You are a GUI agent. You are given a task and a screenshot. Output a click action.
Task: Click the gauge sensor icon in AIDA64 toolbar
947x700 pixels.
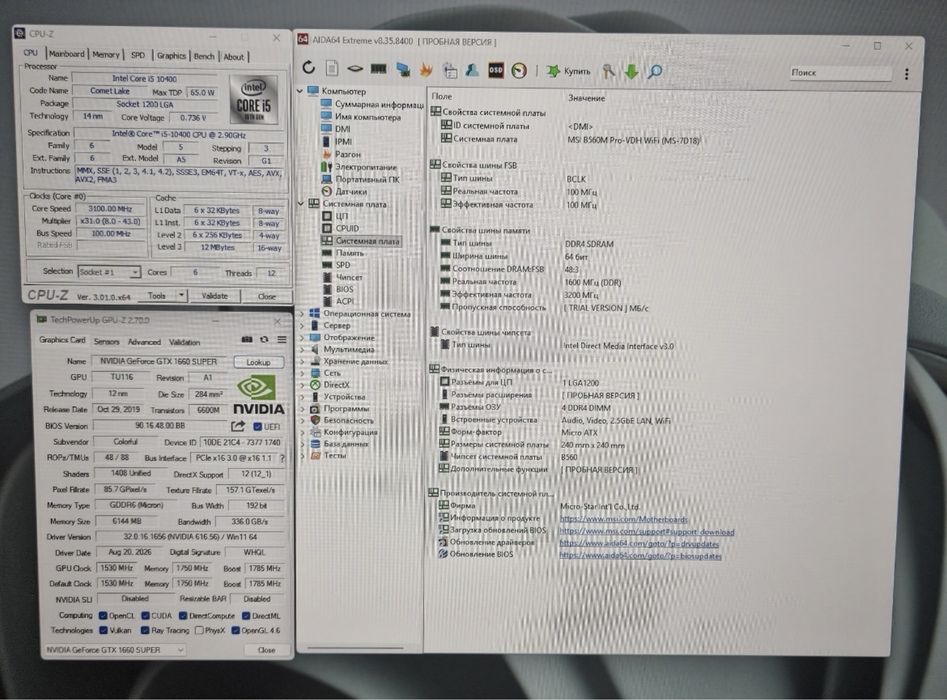tap(519, 71)
